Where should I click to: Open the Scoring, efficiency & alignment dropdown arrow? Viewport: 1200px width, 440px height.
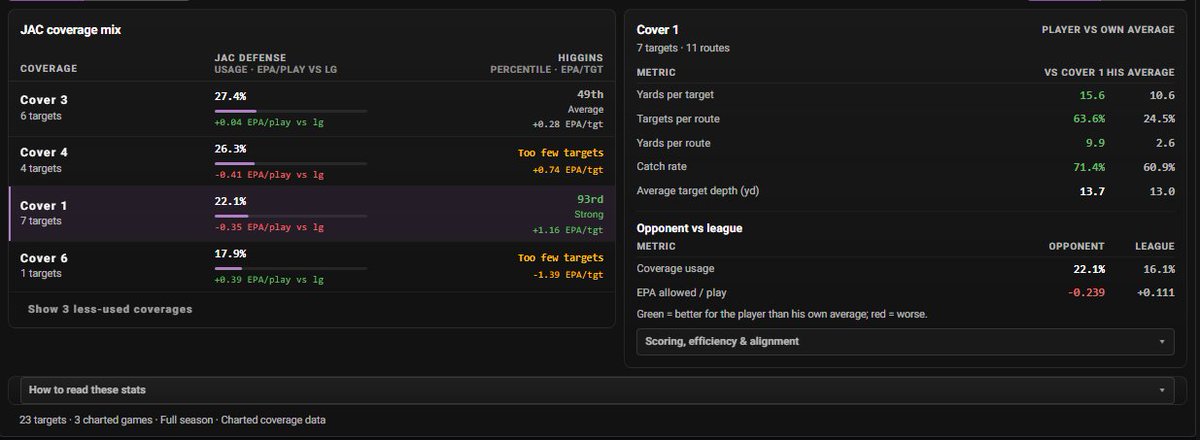(1162, 342)
